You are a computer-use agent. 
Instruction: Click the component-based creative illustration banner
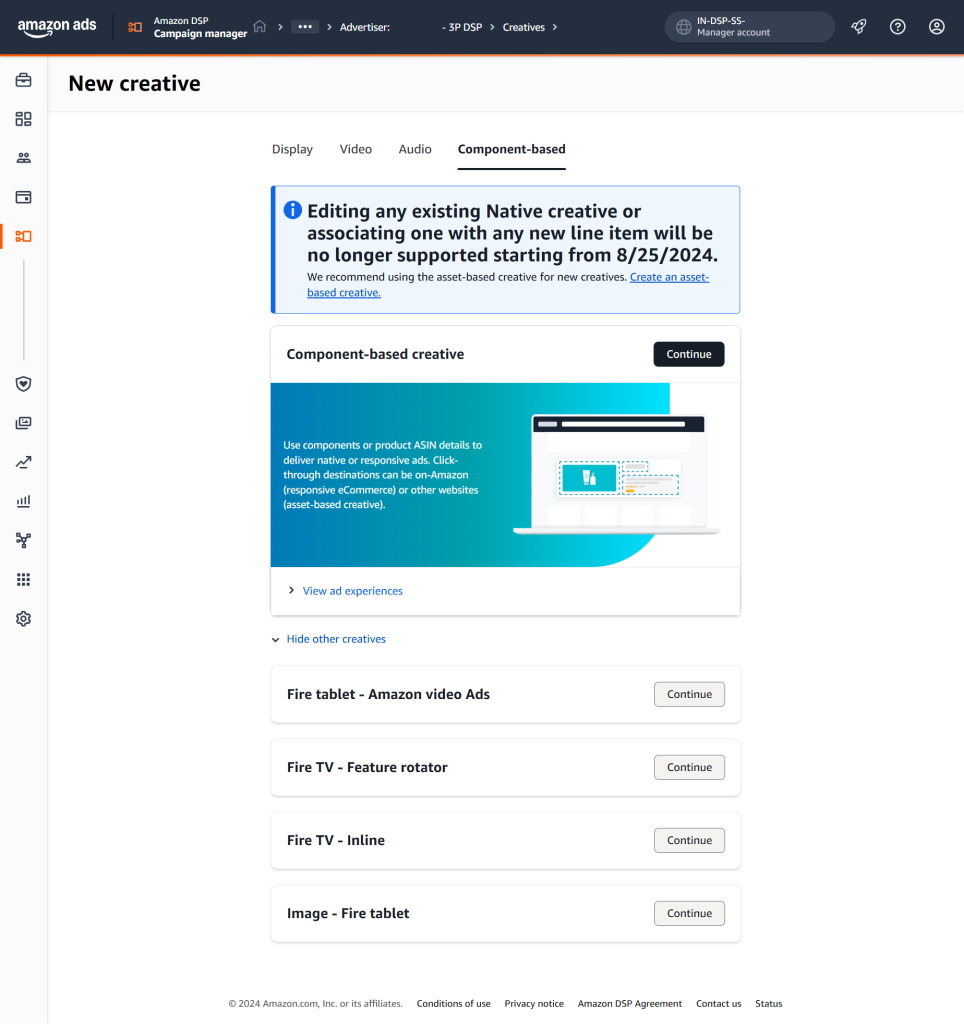coord(505,475)
